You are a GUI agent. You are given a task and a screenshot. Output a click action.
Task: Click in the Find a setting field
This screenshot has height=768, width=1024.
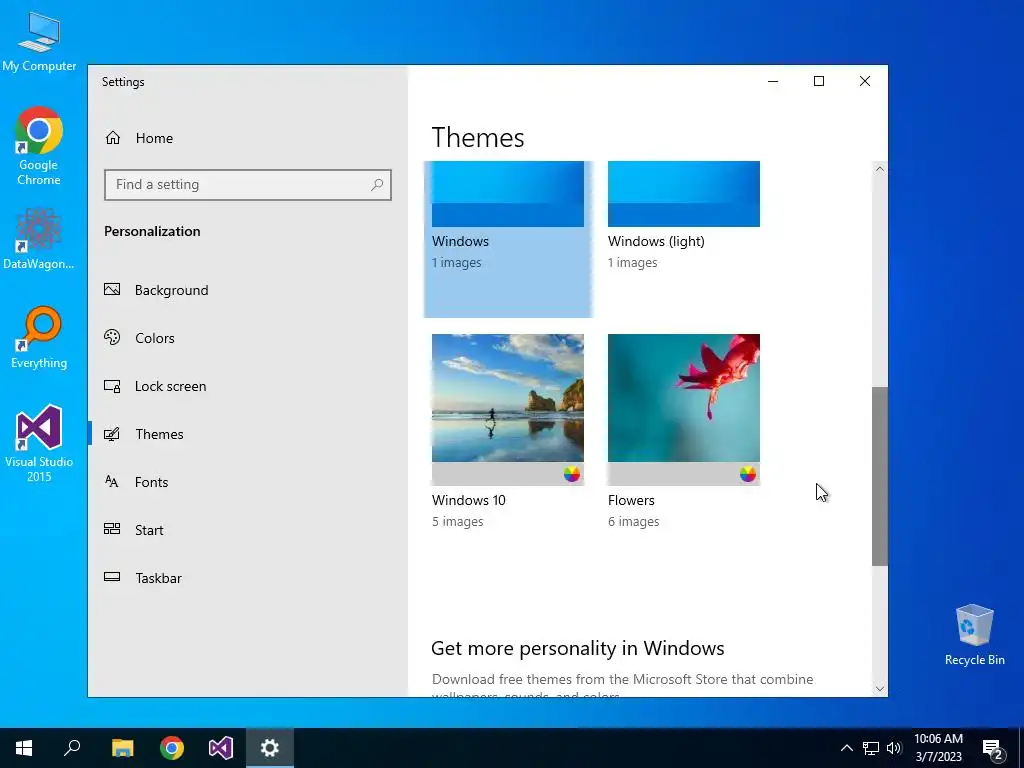coord(248,185)
